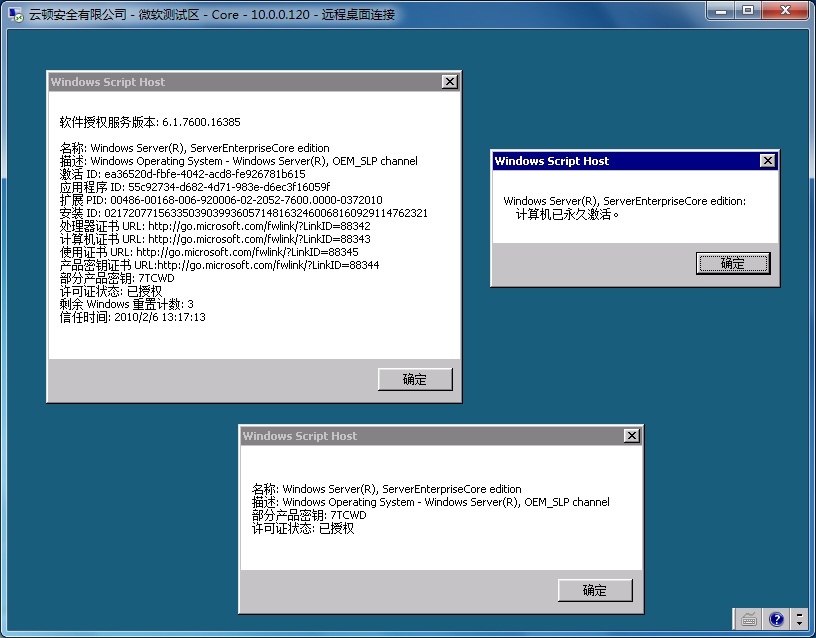Click the 使用证书 URL LinkID=88345 line
Image resolution: width=816 pixels, height=638 pixels.
coord(209,252)
